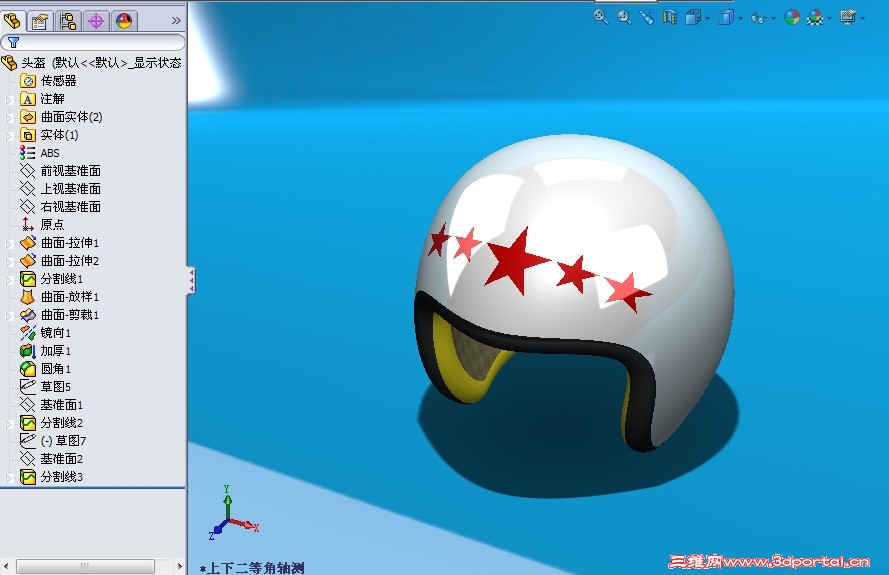Switch to FeatureManager design tree tab
Screen dimensions: 889x575
point(12,21)
